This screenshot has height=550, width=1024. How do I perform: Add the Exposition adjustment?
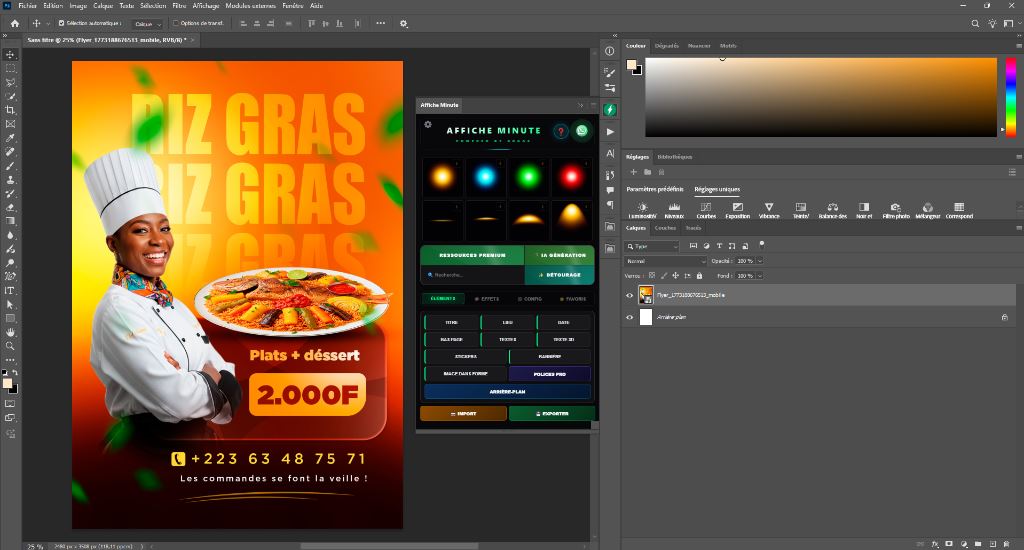pos(737,210)
